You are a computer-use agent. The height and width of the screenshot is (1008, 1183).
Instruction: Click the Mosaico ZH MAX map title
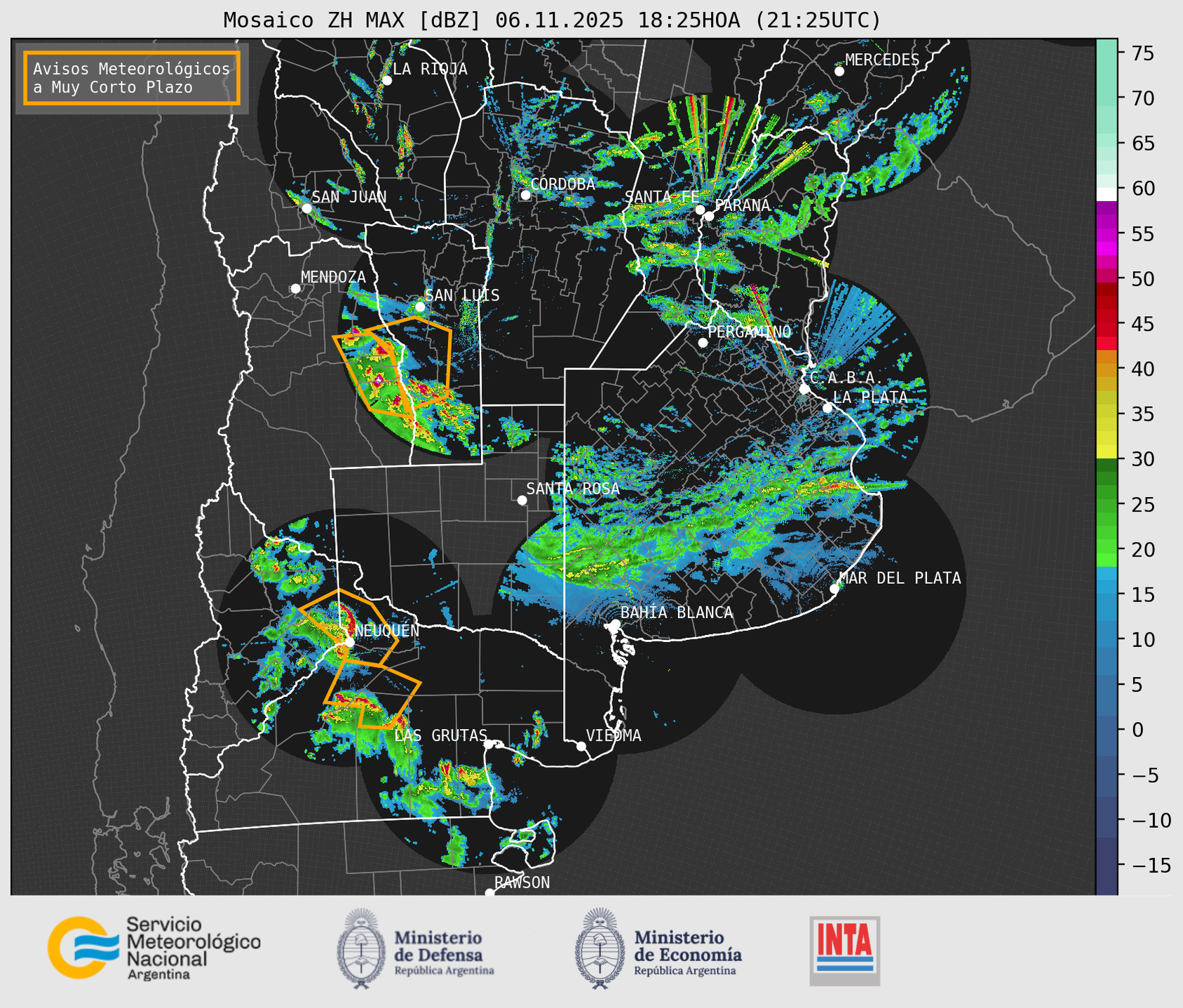[x=552, y=20]
